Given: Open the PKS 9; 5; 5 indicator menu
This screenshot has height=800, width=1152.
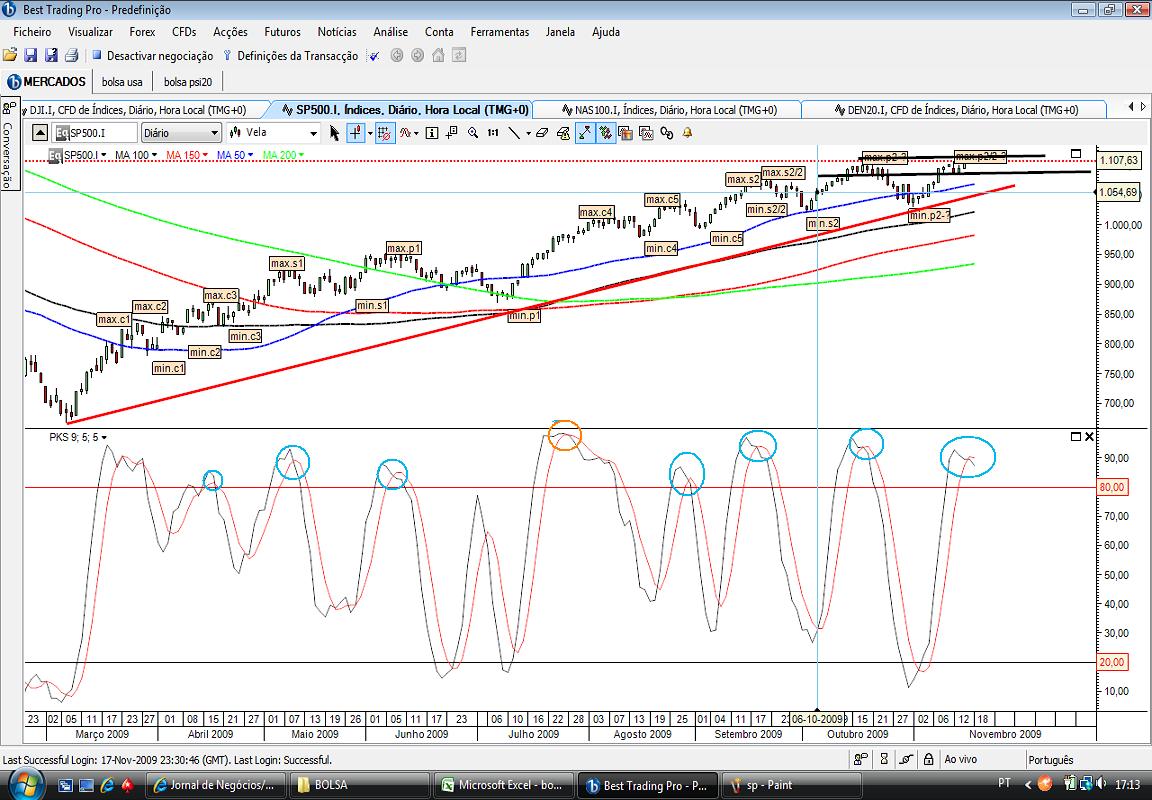Looking at the screenshot, I should (x=78, y=437).
